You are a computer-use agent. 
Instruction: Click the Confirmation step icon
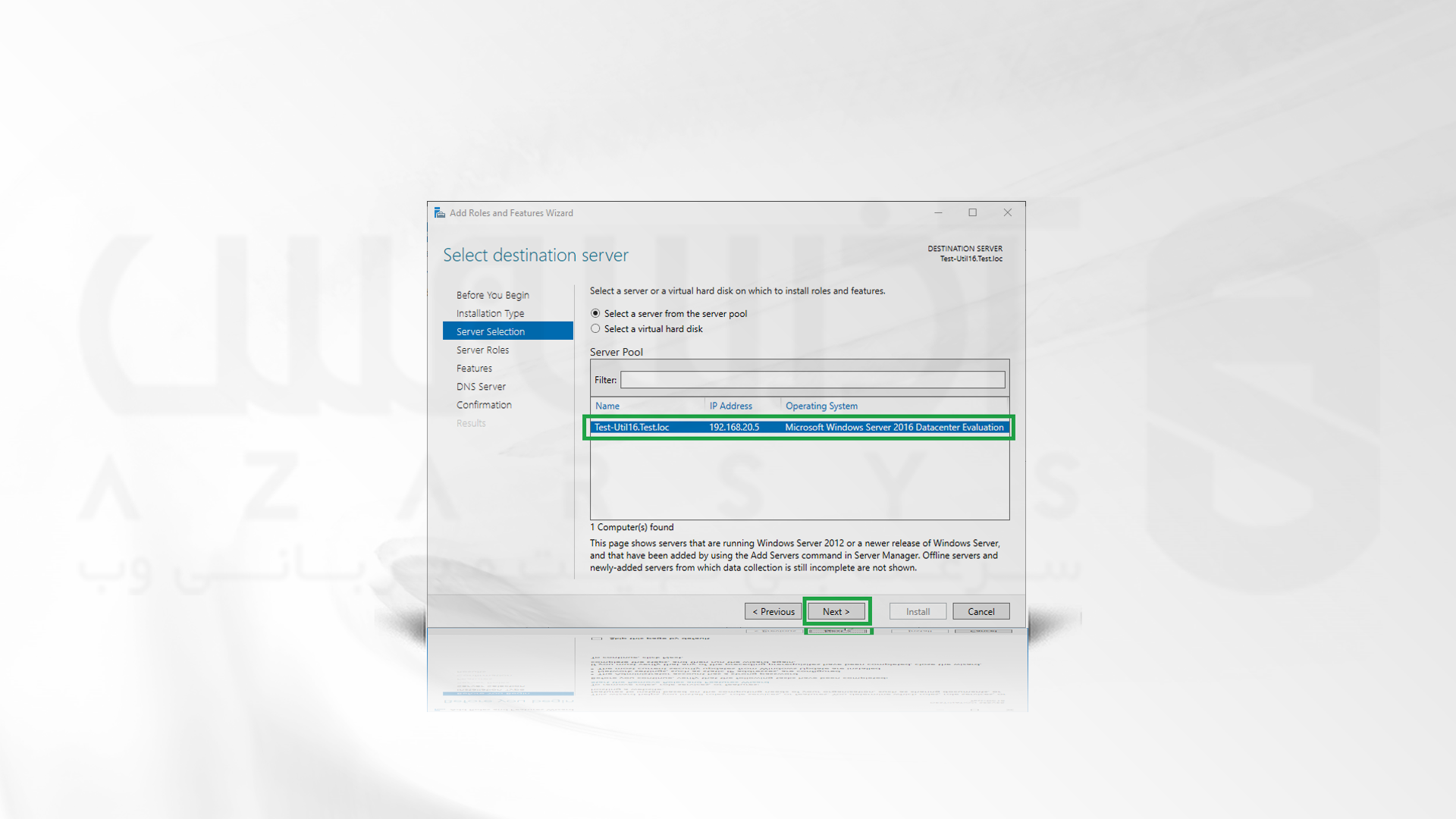[484, 404]
